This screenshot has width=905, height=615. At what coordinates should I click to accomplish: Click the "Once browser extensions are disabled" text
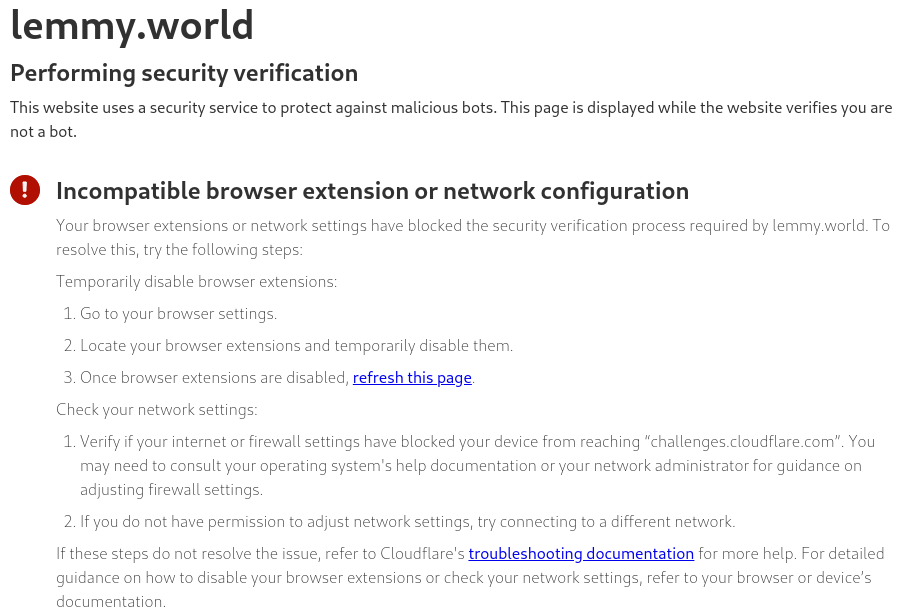(215, 377)
